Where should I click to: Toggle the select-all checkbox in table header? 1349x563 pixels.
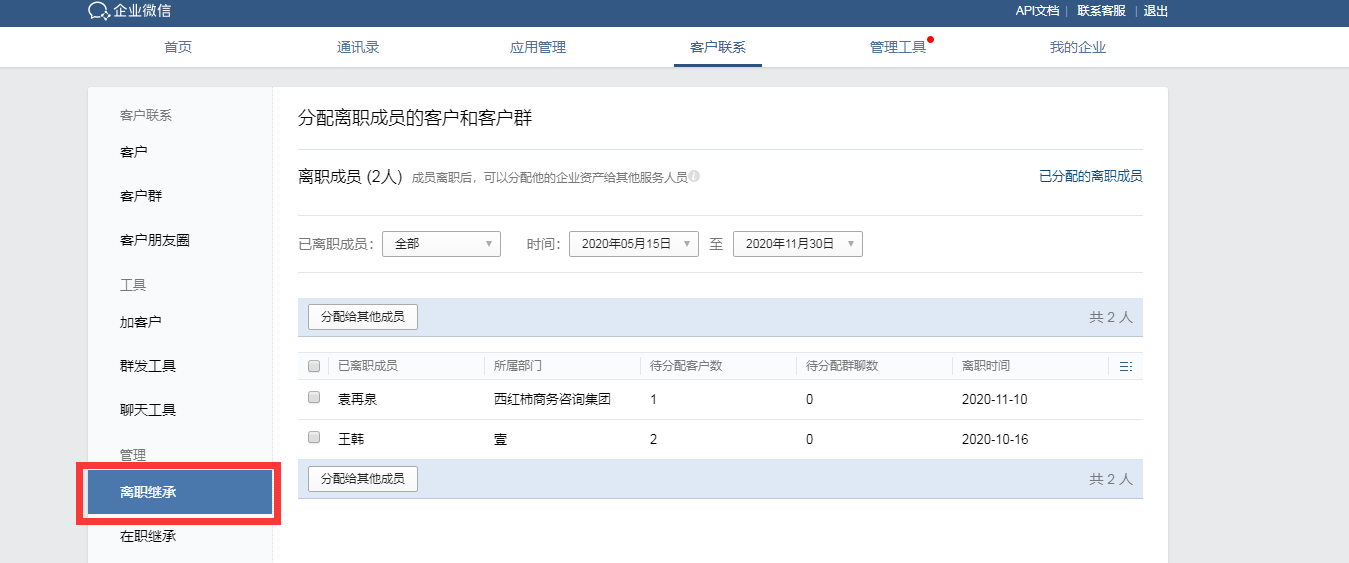click(314, 366)
